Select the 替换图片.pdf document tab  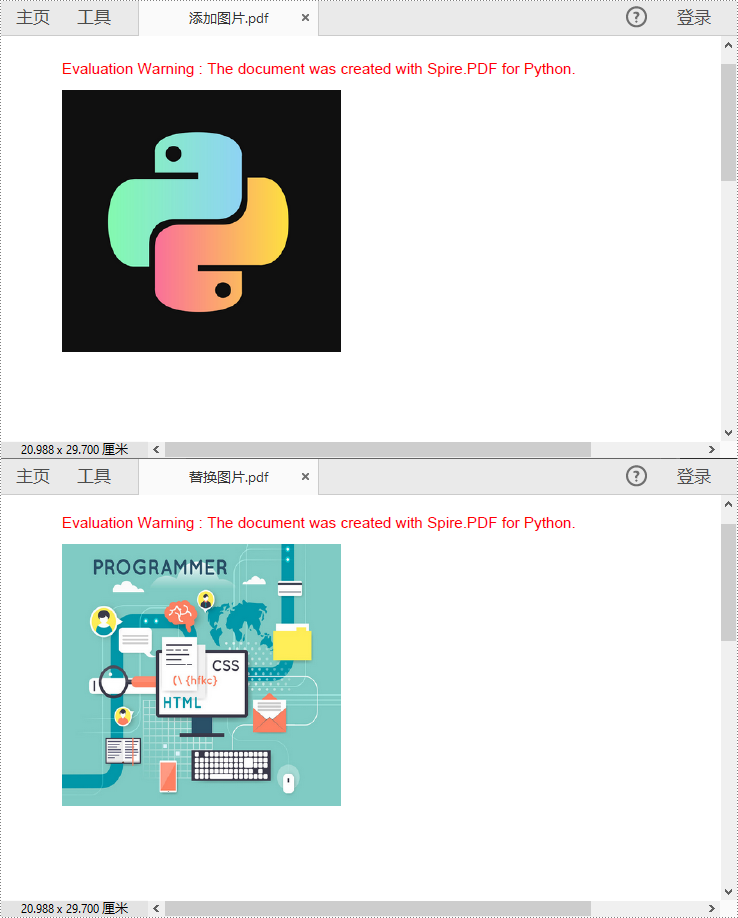[x=228, y=477]
